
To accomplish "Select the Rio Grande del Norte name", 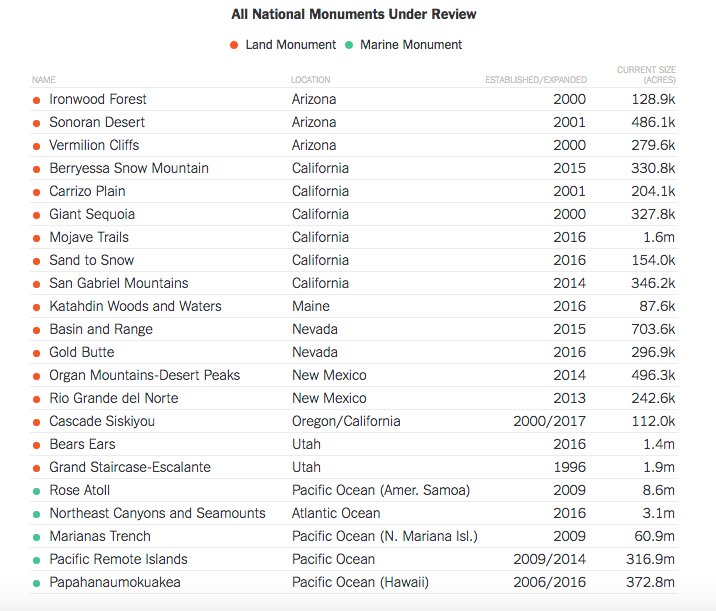I will pyautogui.click(x=114, y=398).
